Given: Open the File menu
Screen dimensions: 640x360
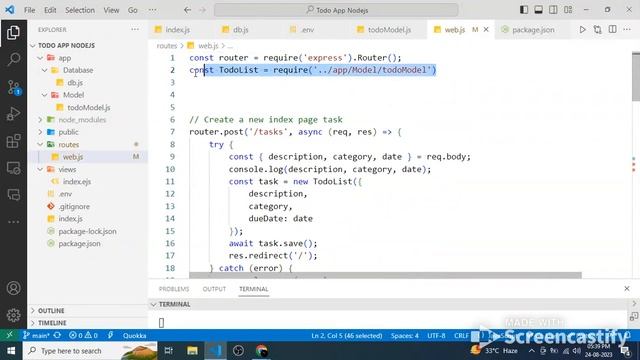Looking at the screenshot, I should click(29, 10).
